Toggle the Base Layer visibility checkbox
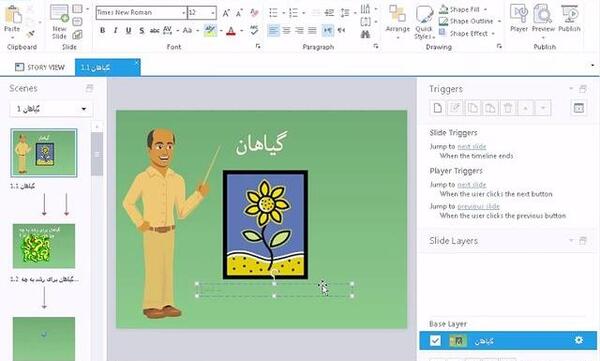The width and height of the screenshot is (600, 361). (435, 340)
